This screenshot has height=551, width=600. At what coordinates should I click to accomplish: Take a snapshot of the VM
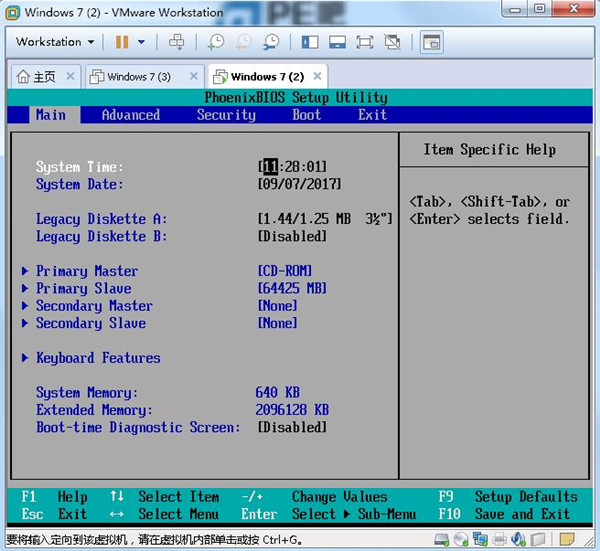tap(215, 42)
